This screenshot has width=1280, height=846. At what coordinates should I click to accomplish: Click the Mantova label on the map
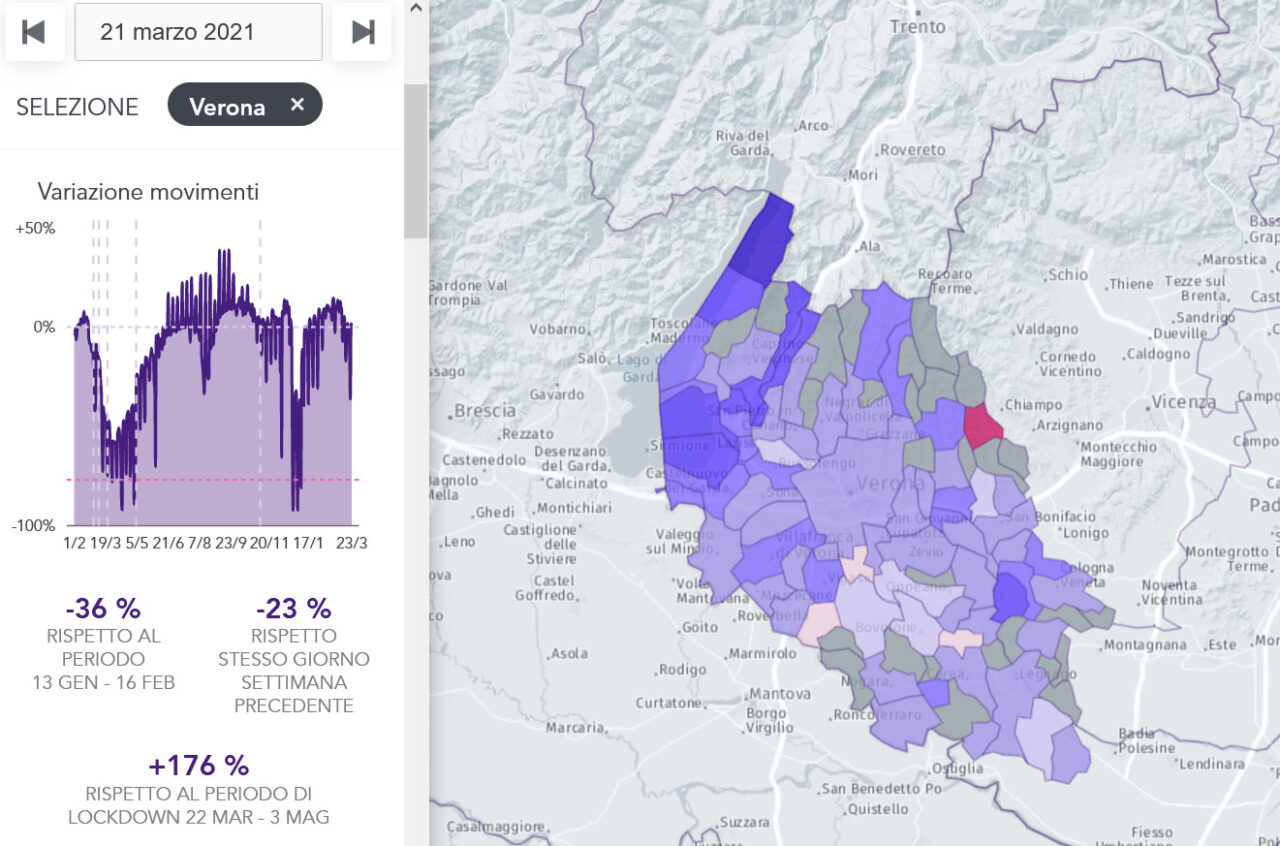click(x=780, y=694)
